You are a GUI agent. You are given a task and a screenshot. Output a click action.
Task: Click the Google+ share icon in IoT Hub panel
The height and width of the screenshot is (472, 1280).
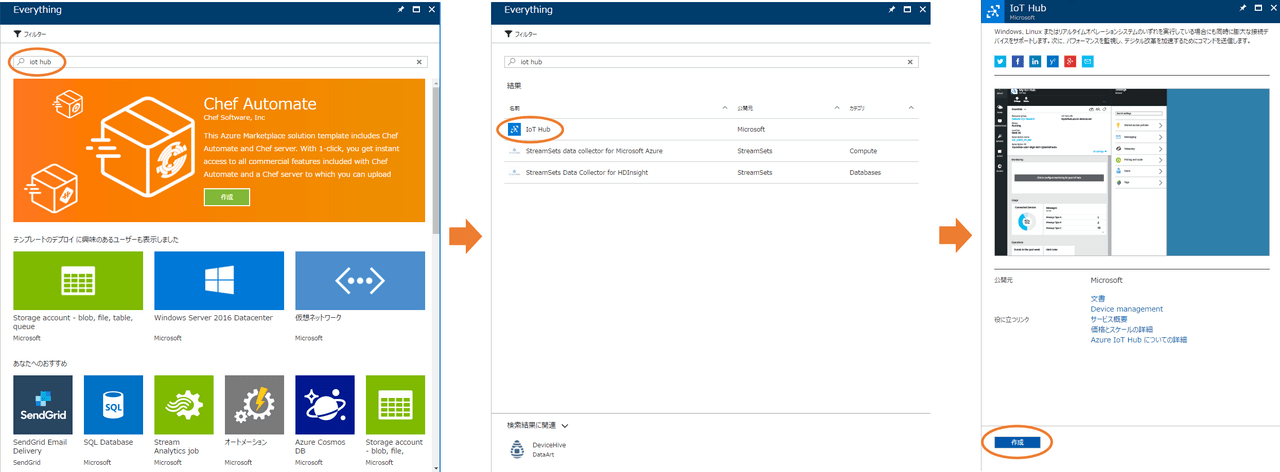[1070, 62]
